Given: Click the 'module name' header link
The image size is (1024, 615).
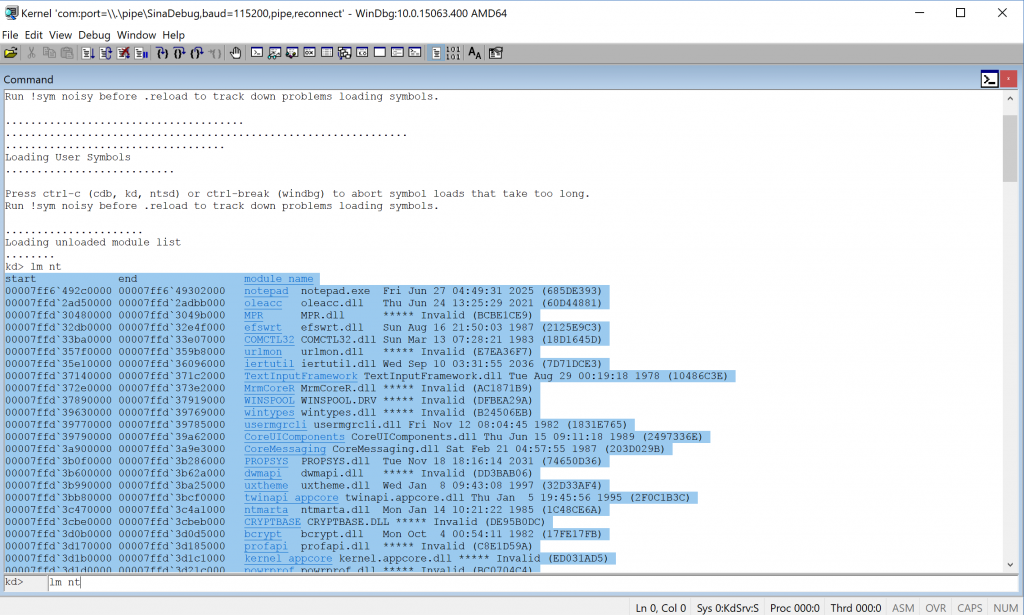Looking at the screenshot, I should pyautogui.click(x=279, y=279).
